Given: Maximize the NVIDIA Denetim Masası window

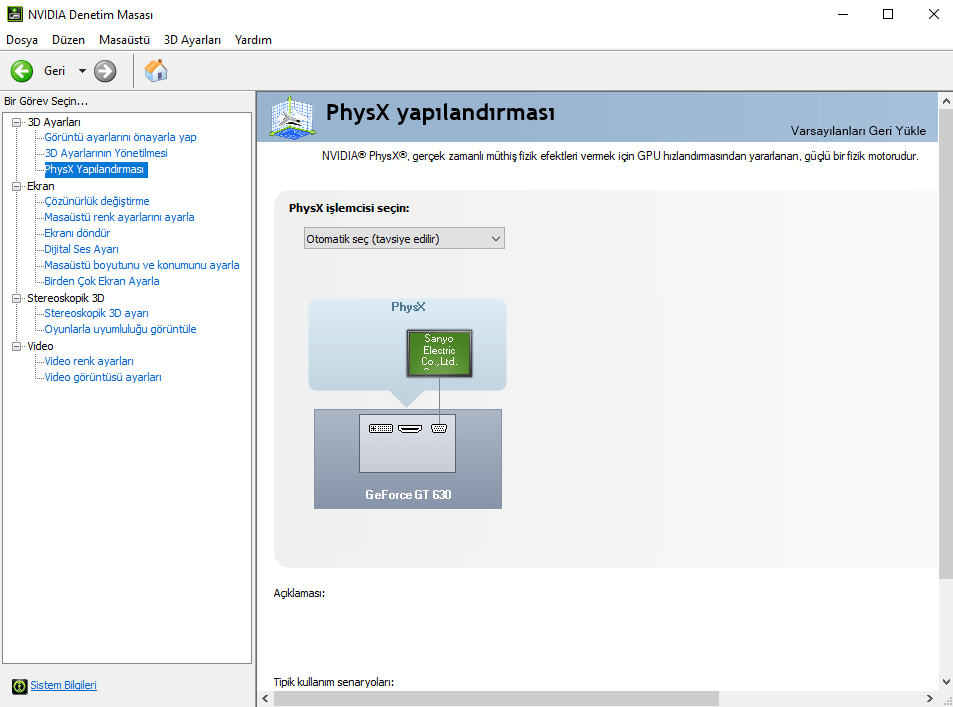Looking at the screenshot, I should pyautogui.click(x=888, y=14).
